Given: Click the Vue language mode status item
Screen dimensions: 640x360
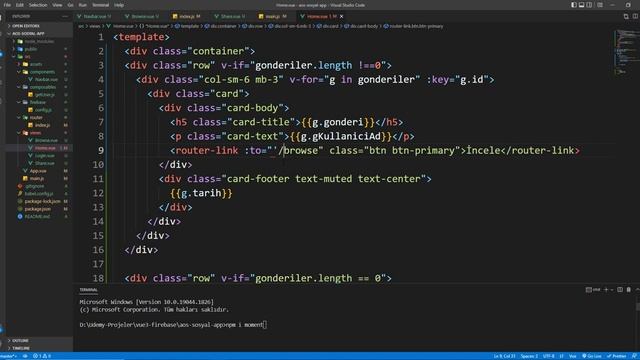Looking at the screenshot, I should pos(572,356).
